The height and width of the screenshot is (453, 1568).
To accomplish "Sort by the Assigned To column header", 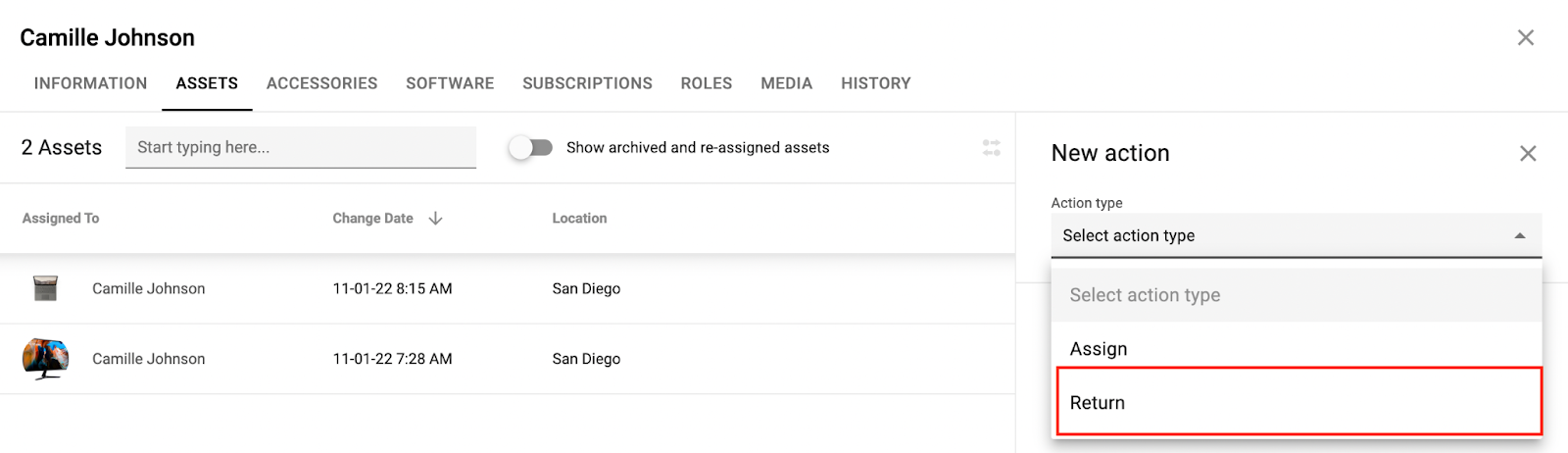I will (61, 219).
